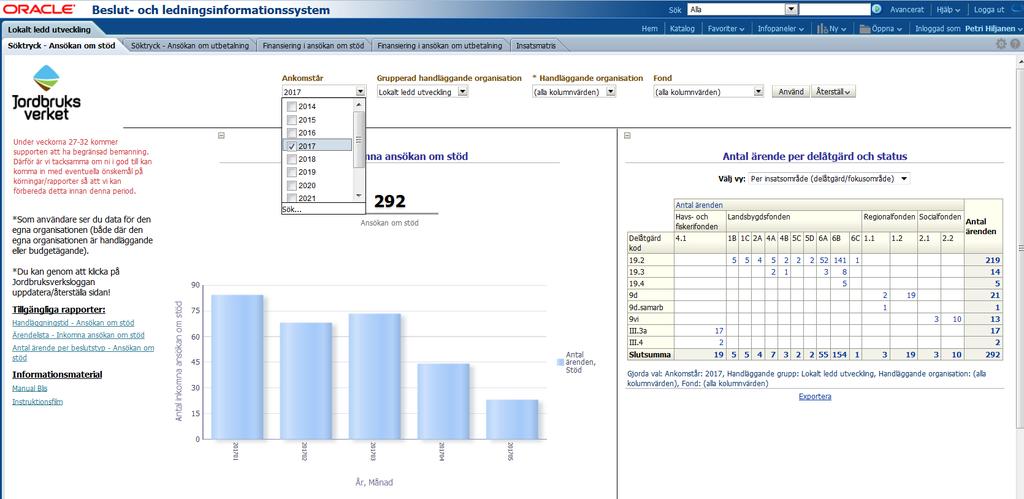Screen dimensions: 1024x499
Task: Click value 19 in row 9d
Action: click(910, 295)
